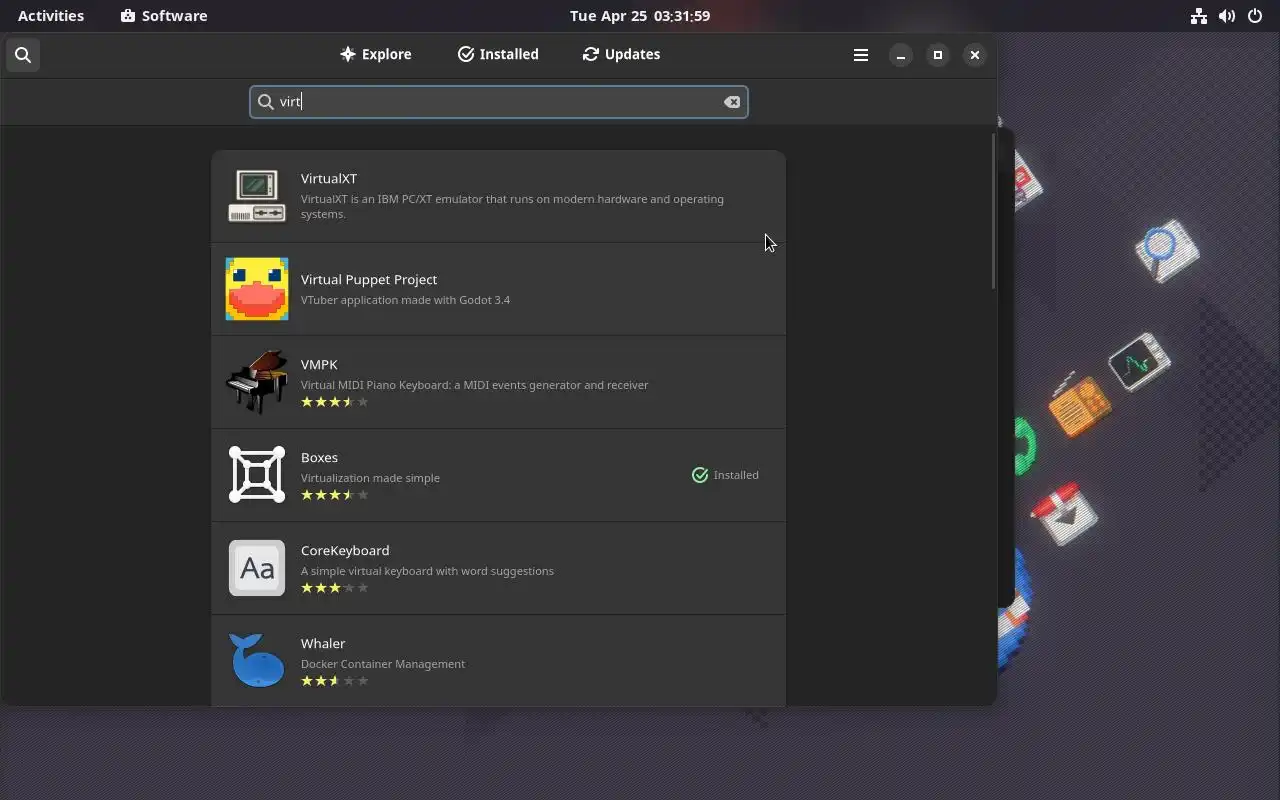The image size is (1280, 800).
Task: Maximize the Software window
Action: [x=938, y=55]
